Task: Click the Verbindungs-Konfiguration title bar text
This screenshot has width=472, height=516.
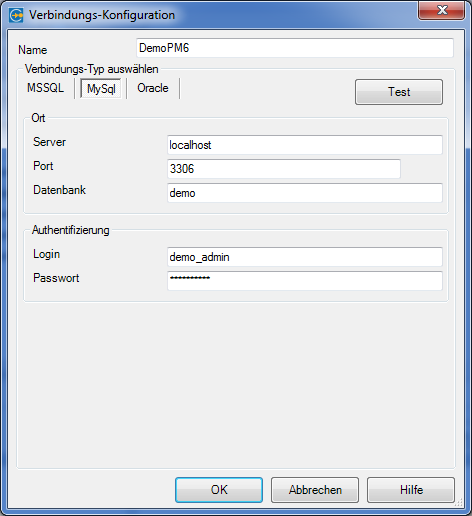Action: pos(102,15)
